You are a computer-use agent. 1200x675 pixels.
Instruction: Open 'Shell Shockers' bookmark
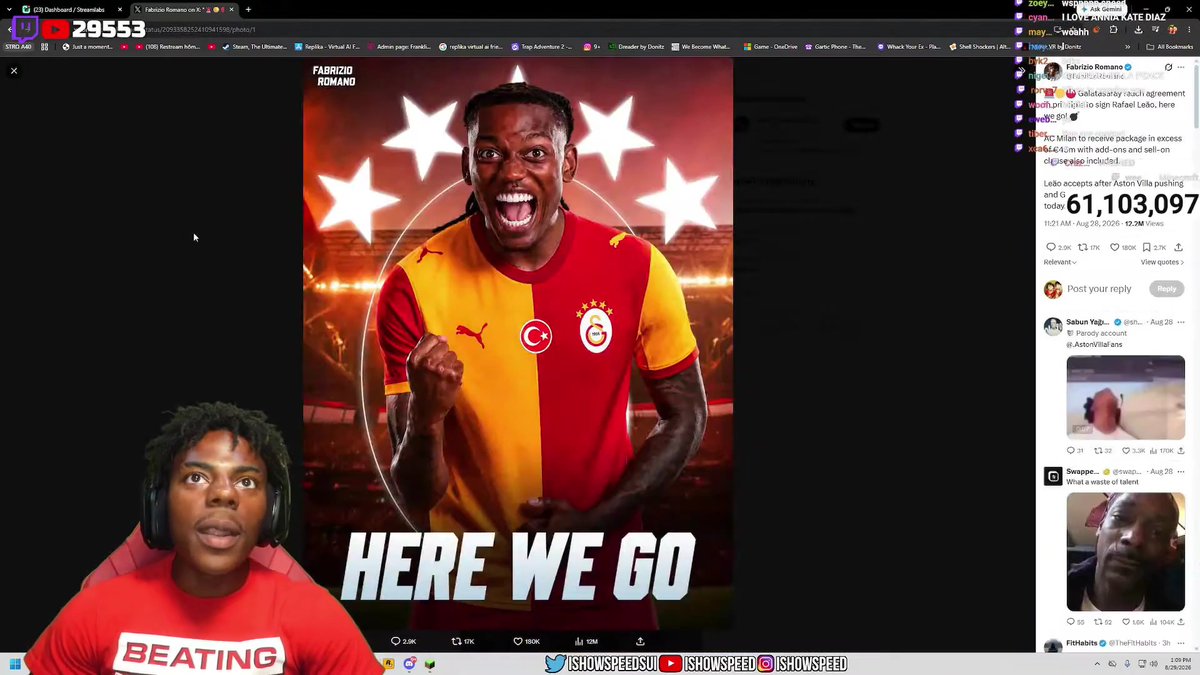point(982,46)
